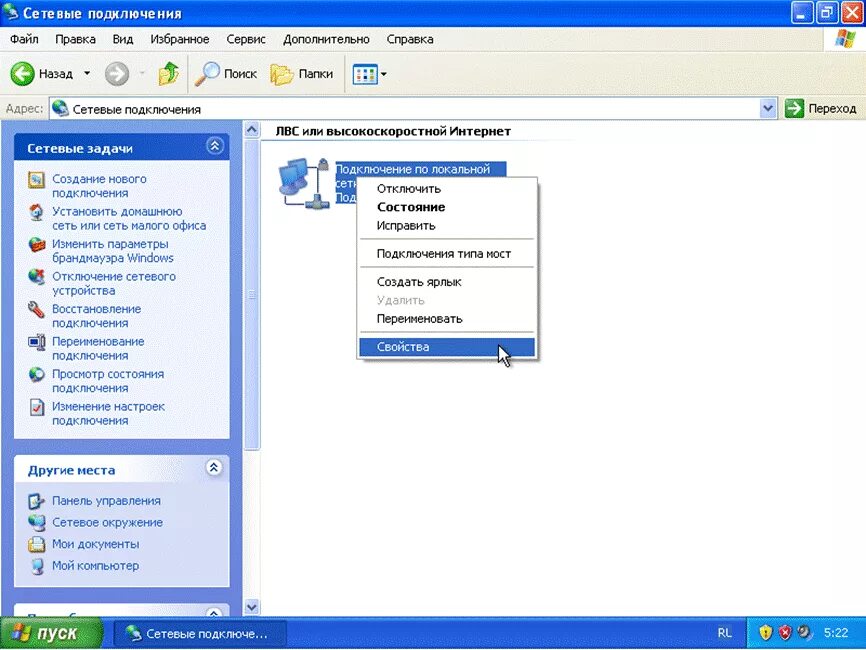Click the home network setup icon
This screenshot has width=866, height=650.
click(36, 213)
